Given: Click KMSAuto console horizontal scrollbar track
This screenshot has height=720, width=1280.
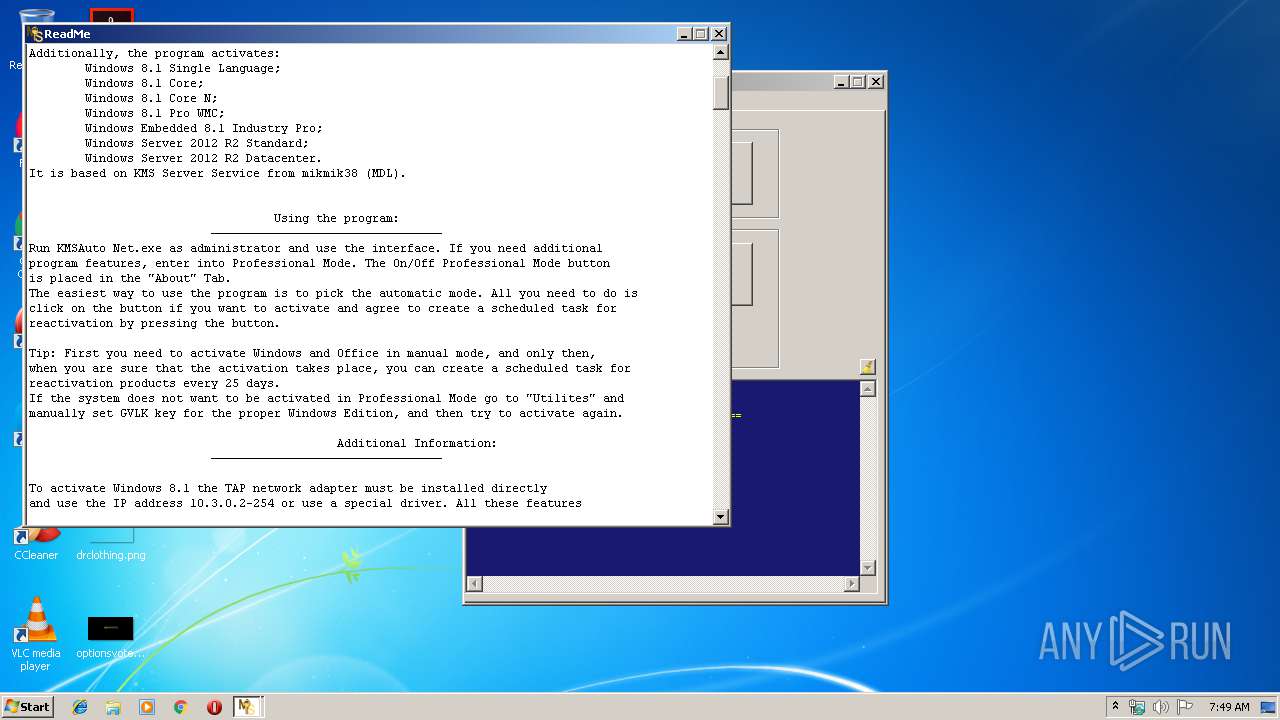Looking at the screenshot, I should tap(663, 584).
